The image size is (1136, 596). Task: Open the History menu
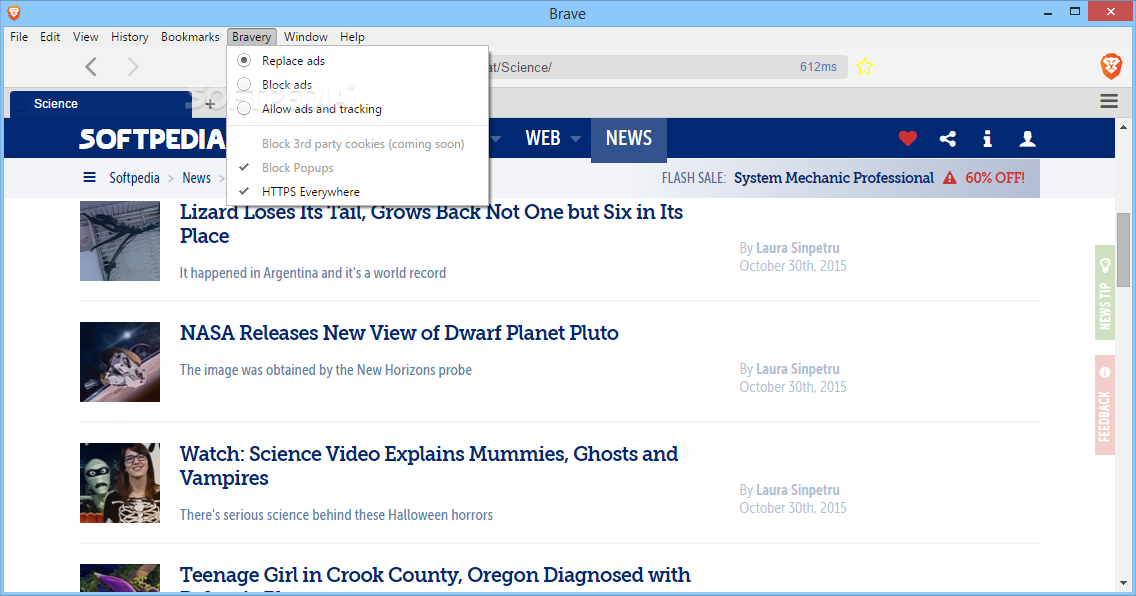130,37
